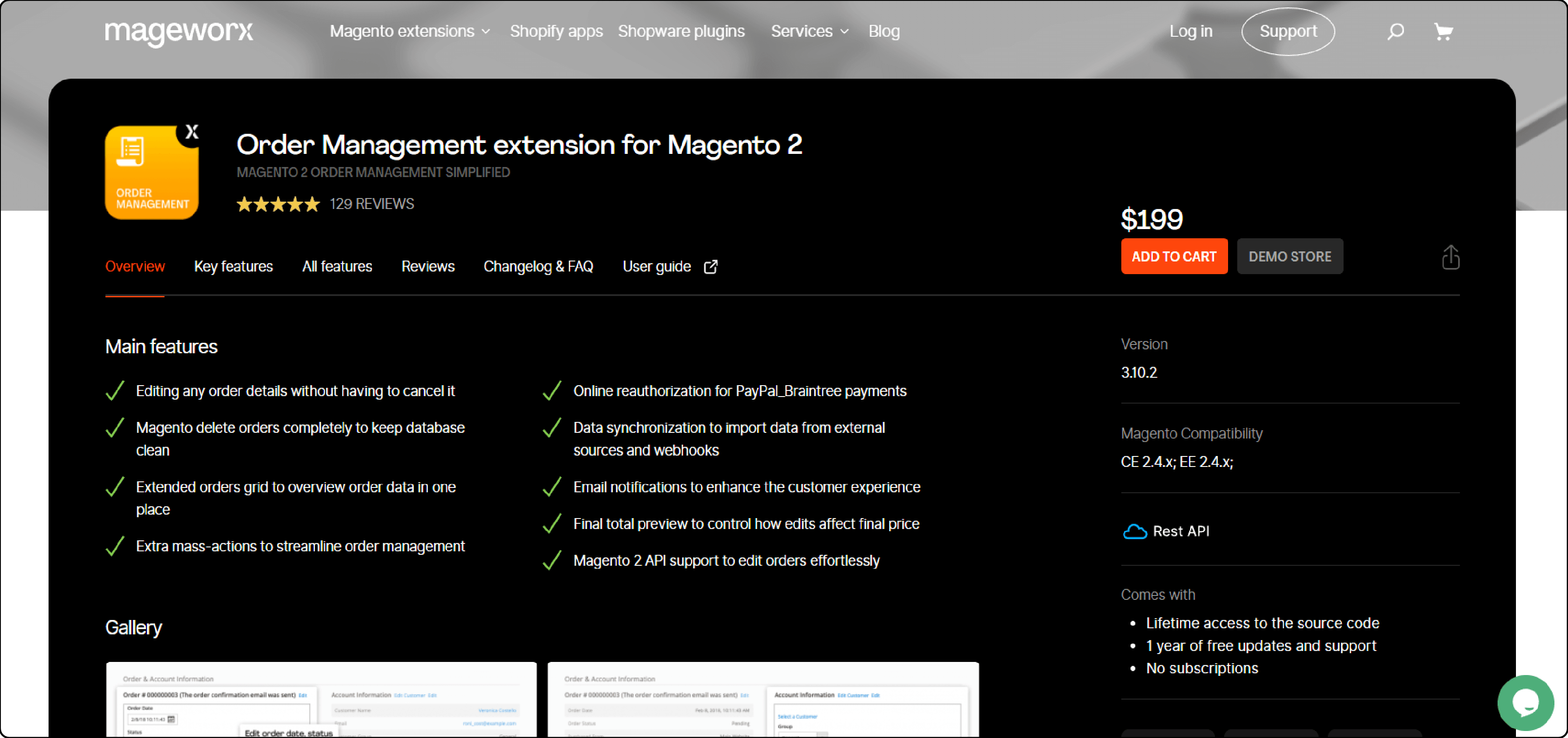Click '1 year of free updates and support'
Viewport: 1568px width, 738px height.
1260,645
